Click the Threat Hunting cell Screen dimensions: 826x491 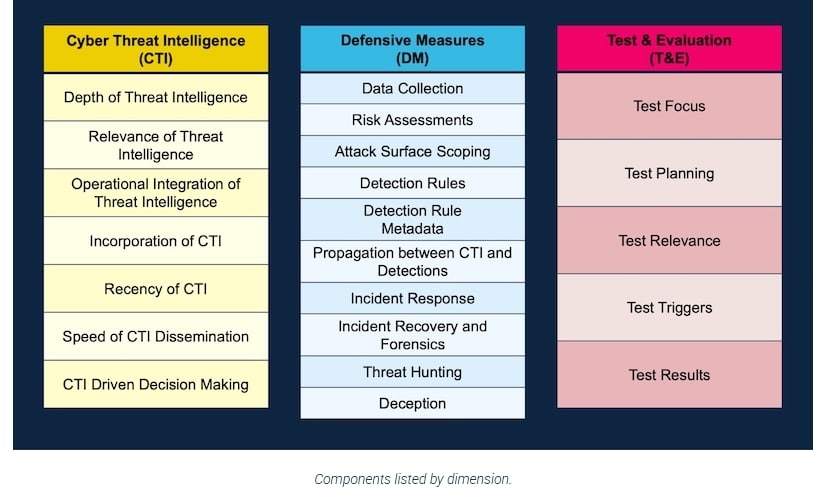coord(412,372)
